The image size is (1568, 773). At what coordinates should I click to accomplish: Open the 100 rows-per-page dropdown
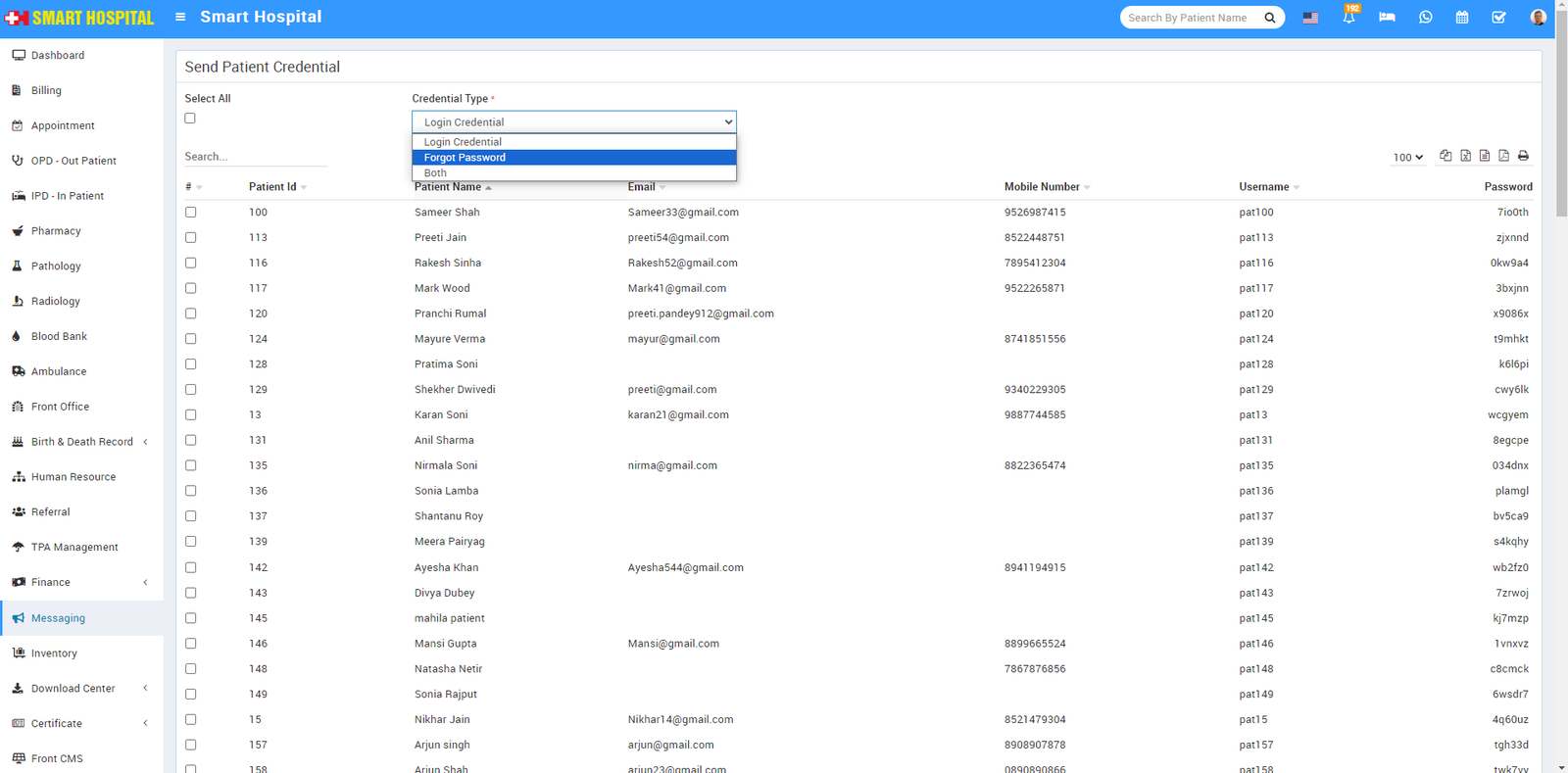tap(1407, 157)
